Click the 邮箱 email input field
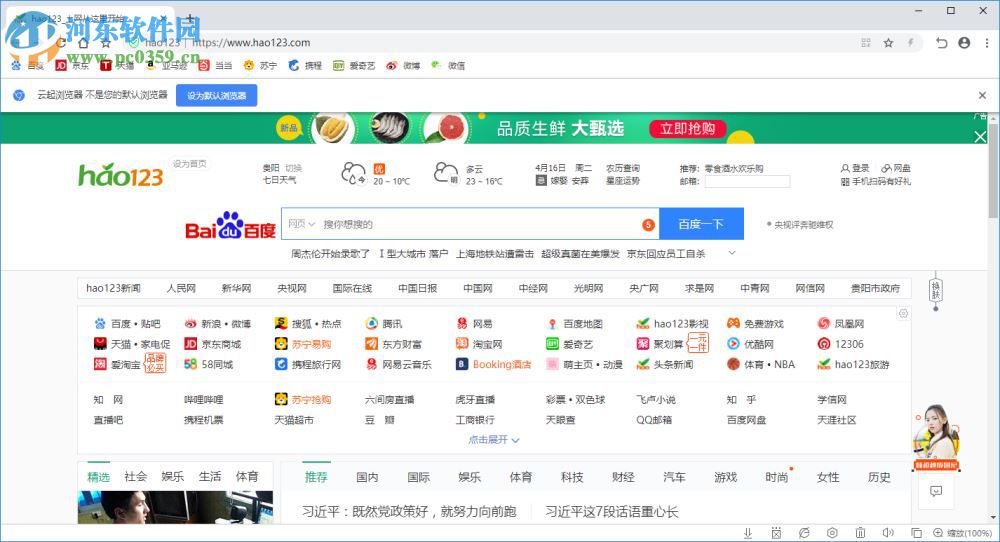The image size is (1000, 542). click(747, 182)
